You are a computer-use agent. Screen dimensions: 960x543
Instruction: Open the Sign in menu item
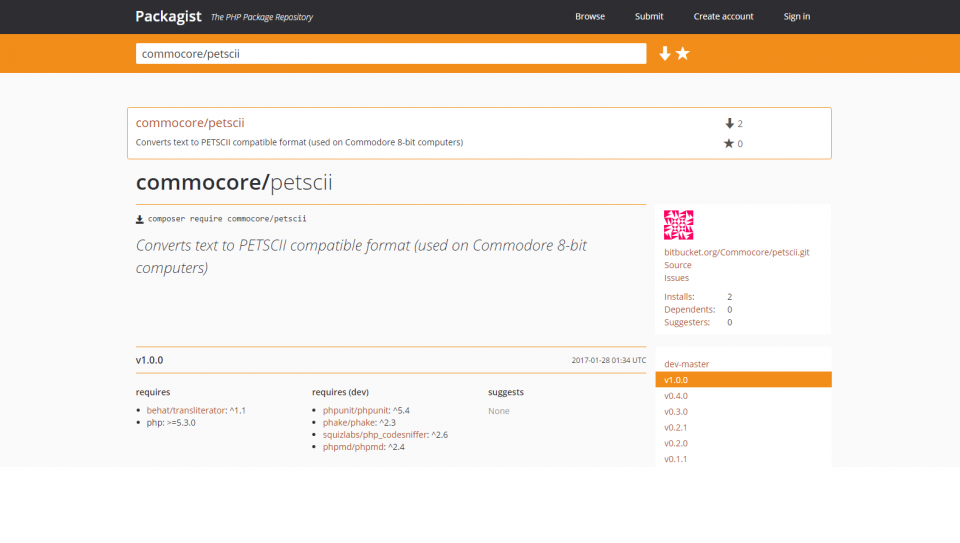pyautogui.click(x=797, y=17)
